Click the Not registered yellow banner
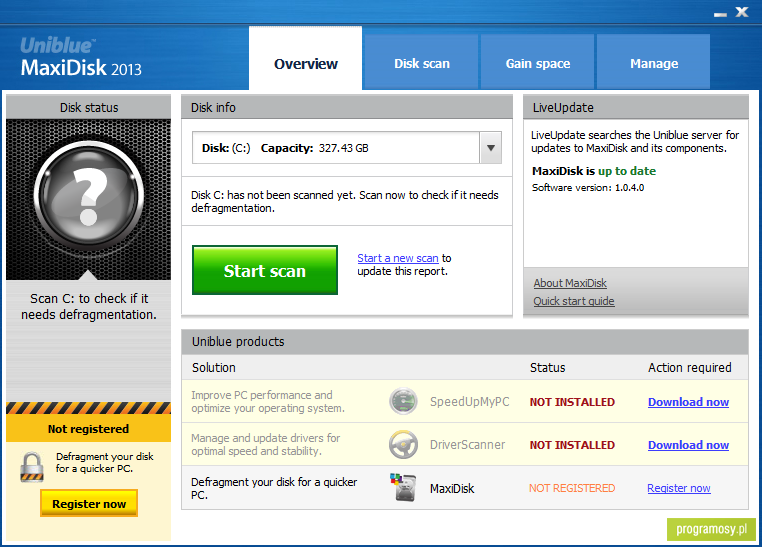Viewport: 762px width, 547px height. click(88, 428)
